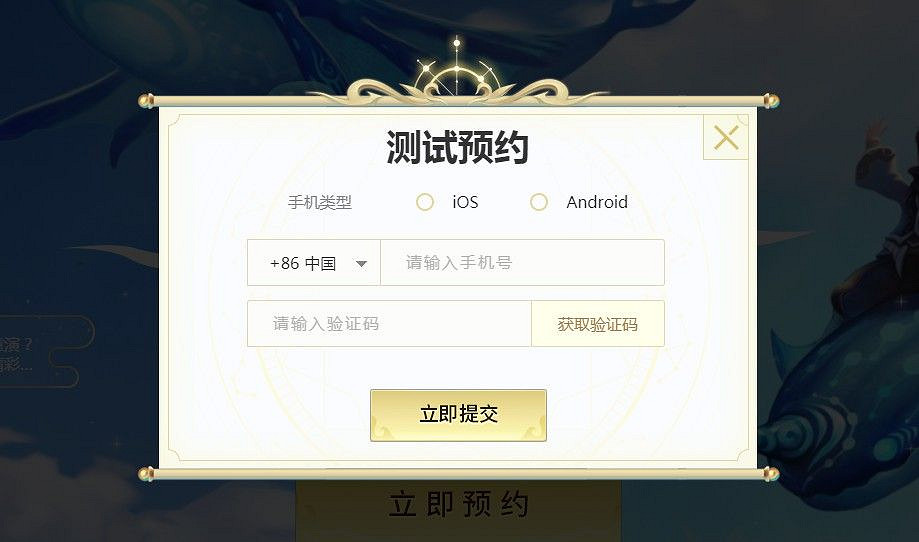This screenshot has width=919, height=542.
Task: Click the 测试预约 dialog title
Action: 457,146
